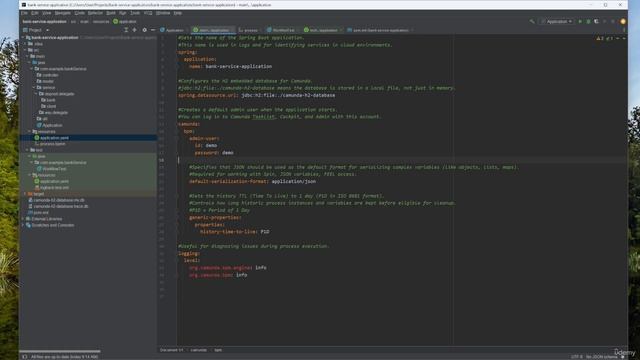
Task: Expand the target folder node
Action: click(x=25, y=194)
